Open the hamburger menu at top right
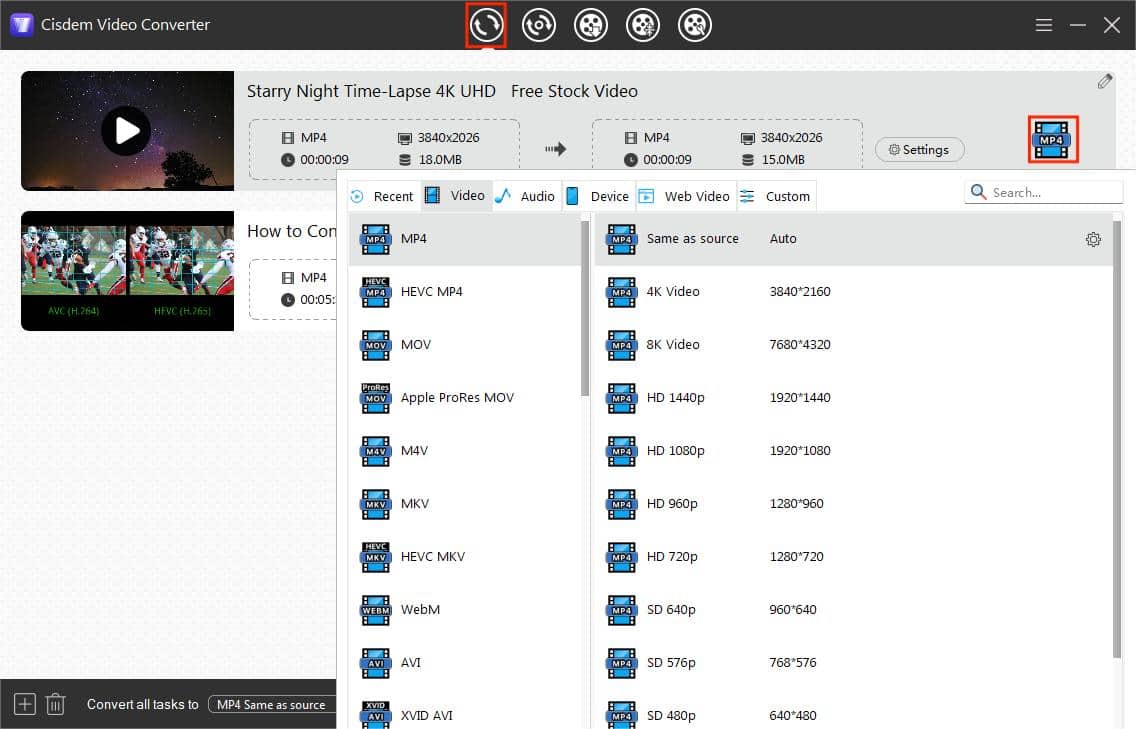The width and height of the screenshot is (1136, 729). pyautogui.click(x=1043, y=25)
